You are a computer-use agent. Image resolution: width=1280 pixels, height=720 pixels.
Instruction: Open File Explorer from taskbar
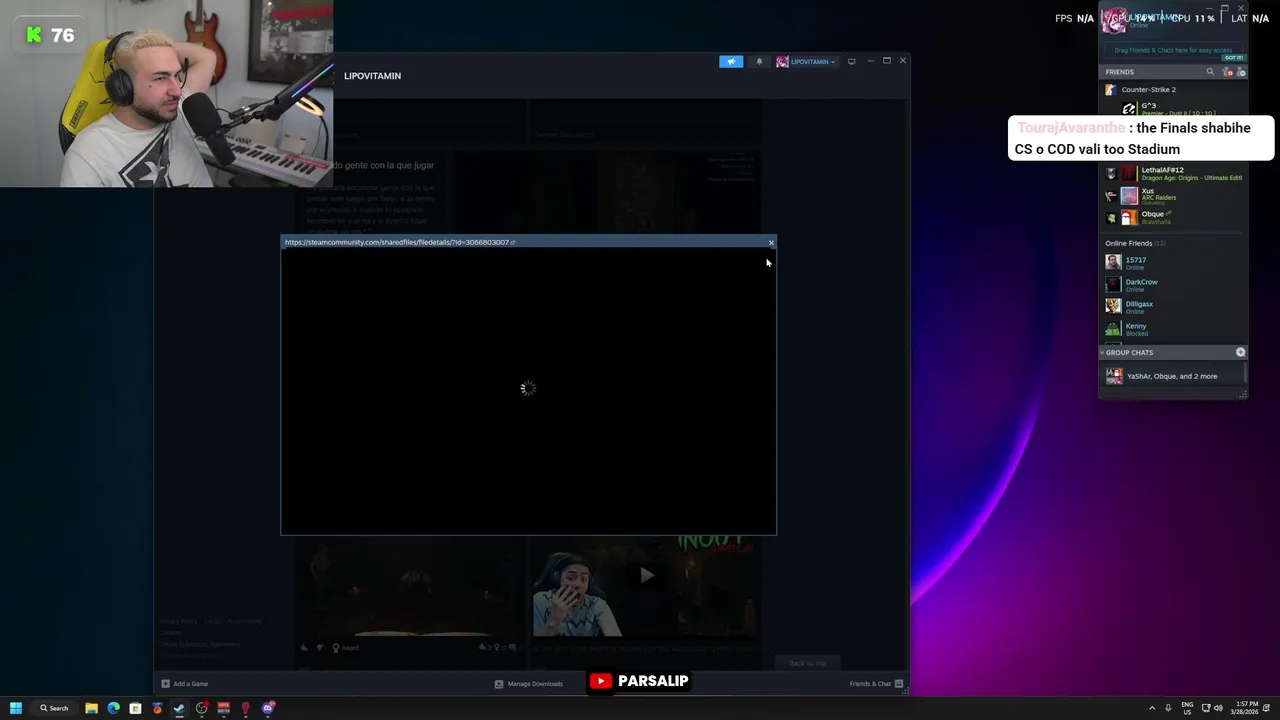(91, 708)
